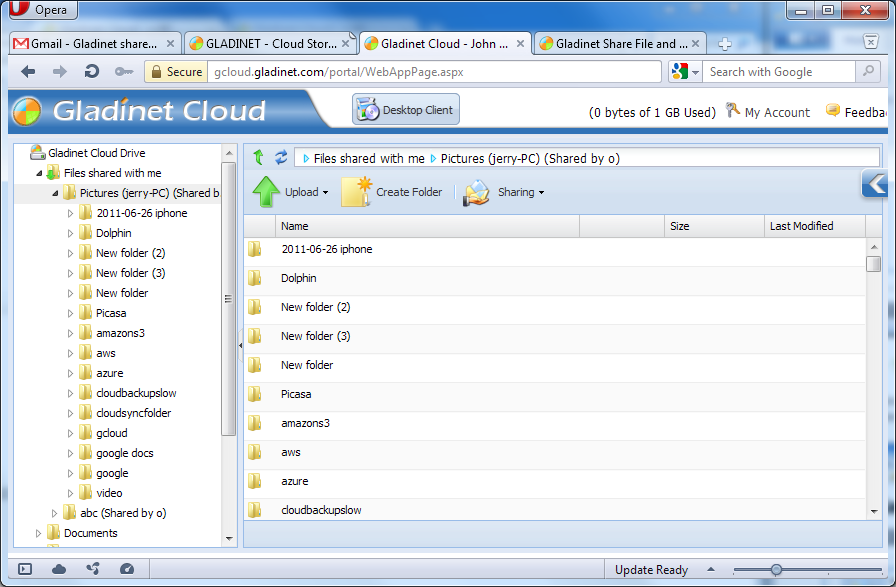Select the Picasa folder icon in file list

pos(255,394)
